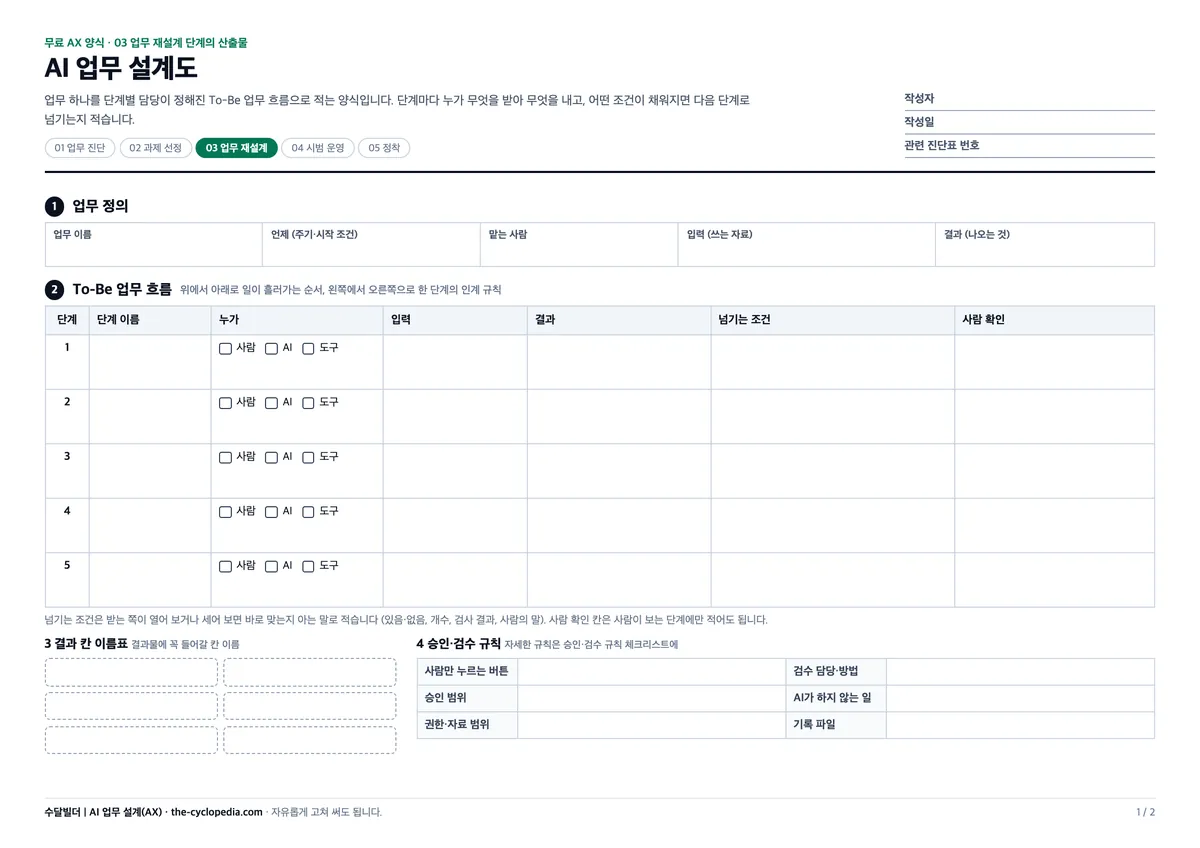
Task: Click the section 1 number badge
Action: coord(54,207)
